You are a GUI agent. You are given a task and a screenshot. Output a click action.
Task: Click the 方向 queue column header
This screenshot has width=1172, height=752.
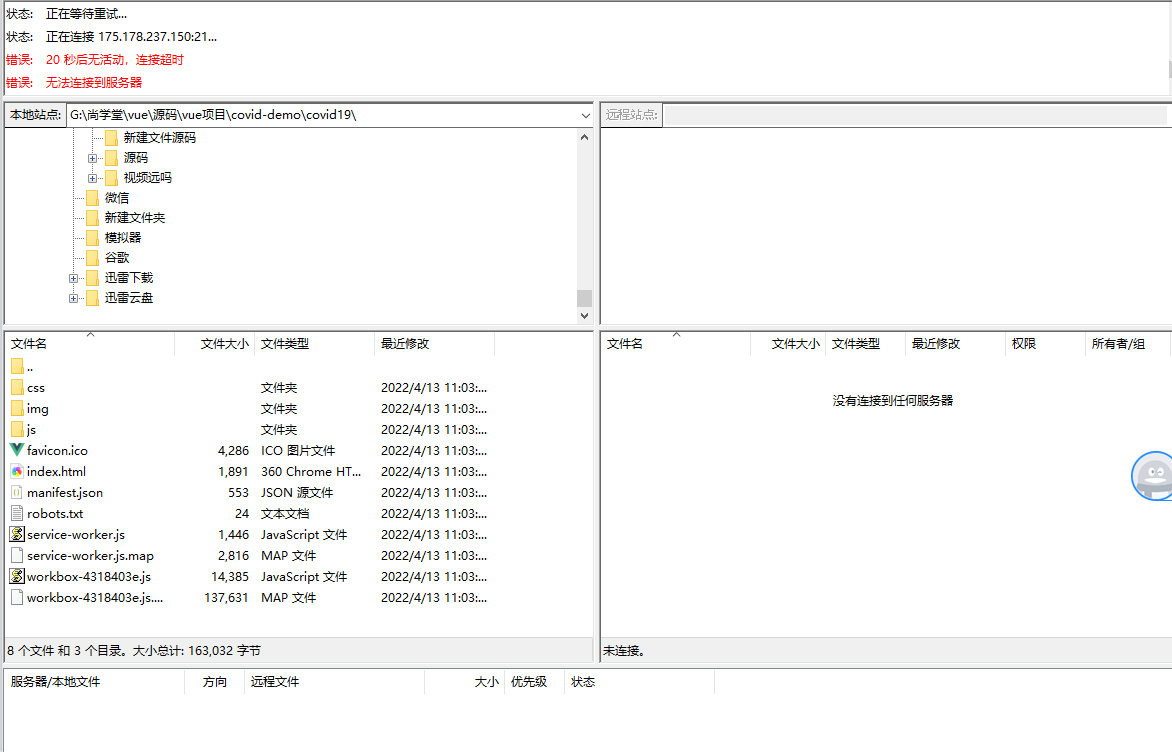[215, 682]
